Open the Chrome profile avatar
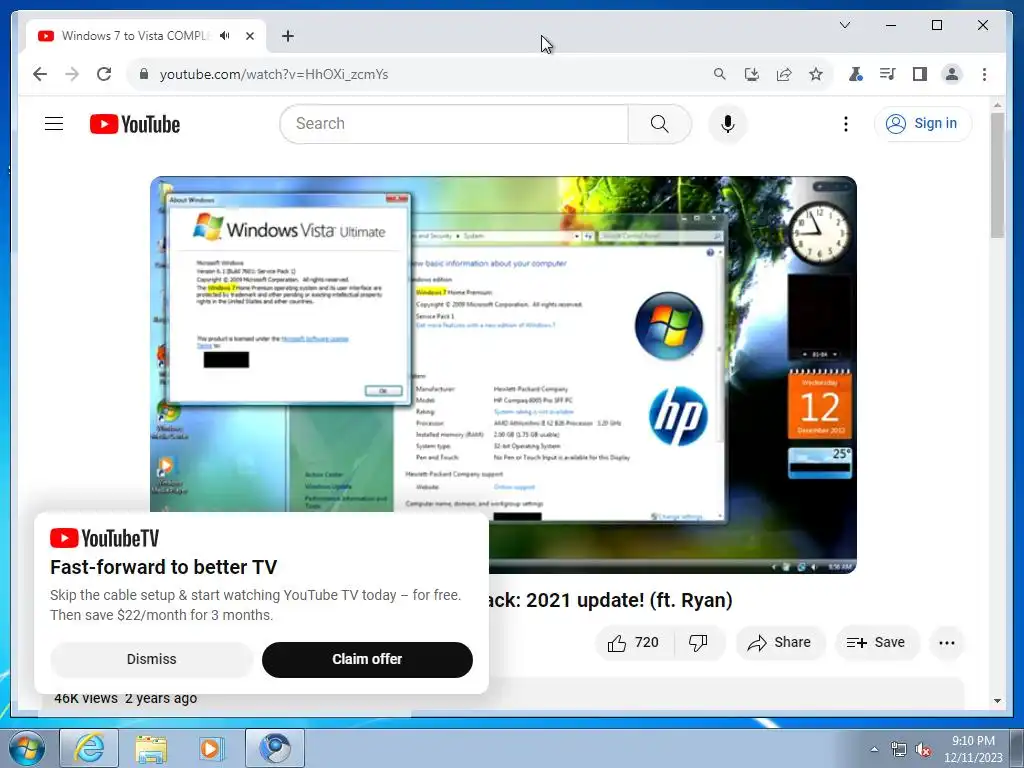 click(952, 74)
